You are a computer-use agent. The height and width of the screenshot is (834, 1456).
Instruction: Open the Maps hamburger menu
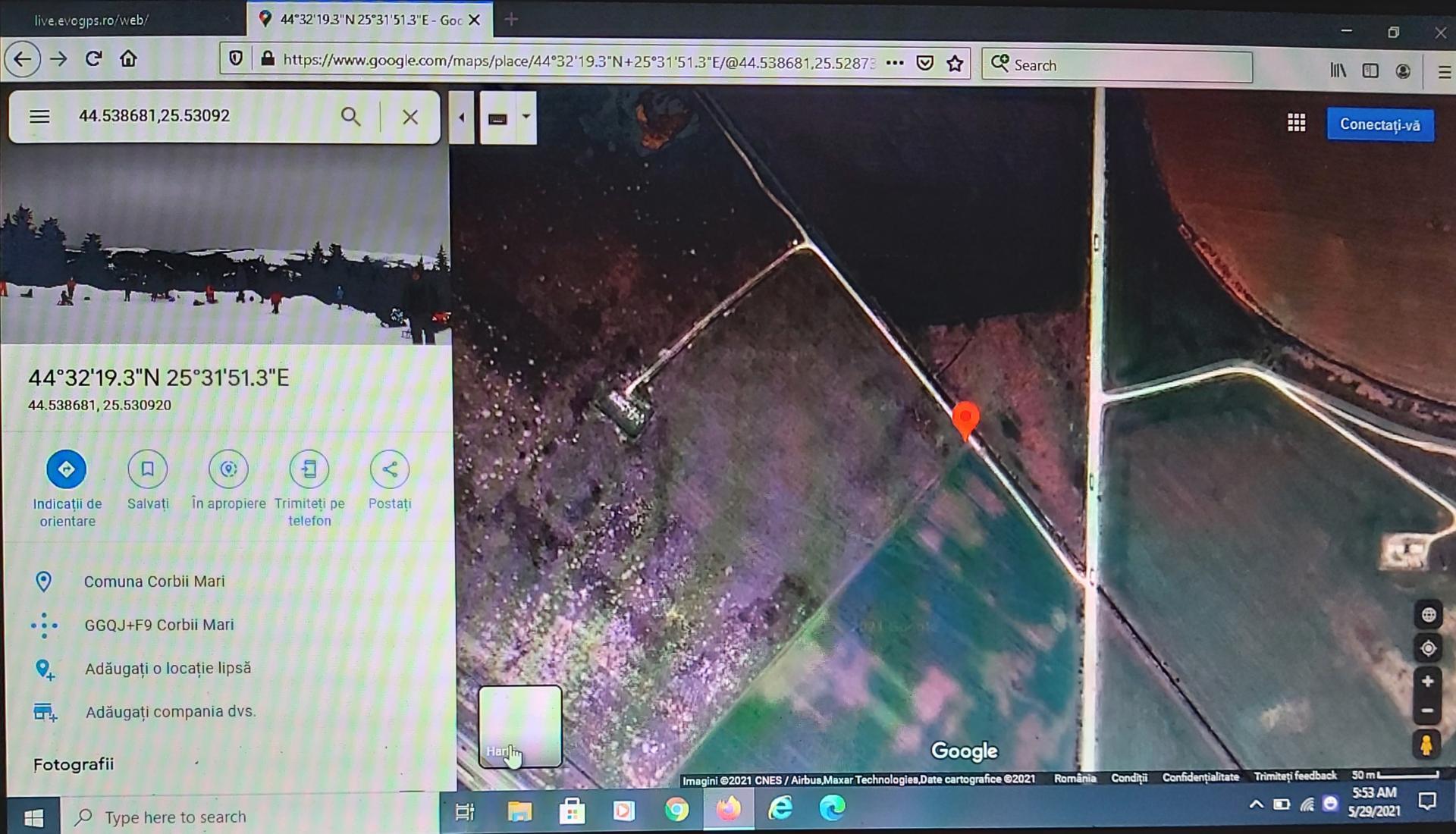tap(39, 117)
